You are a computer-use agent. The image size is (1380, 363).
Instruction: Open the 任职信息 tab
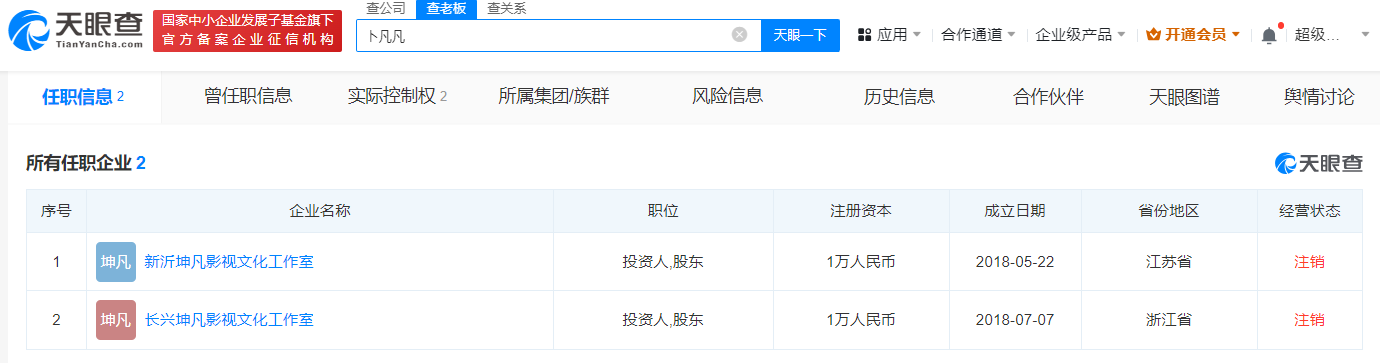tap(83, 97)
